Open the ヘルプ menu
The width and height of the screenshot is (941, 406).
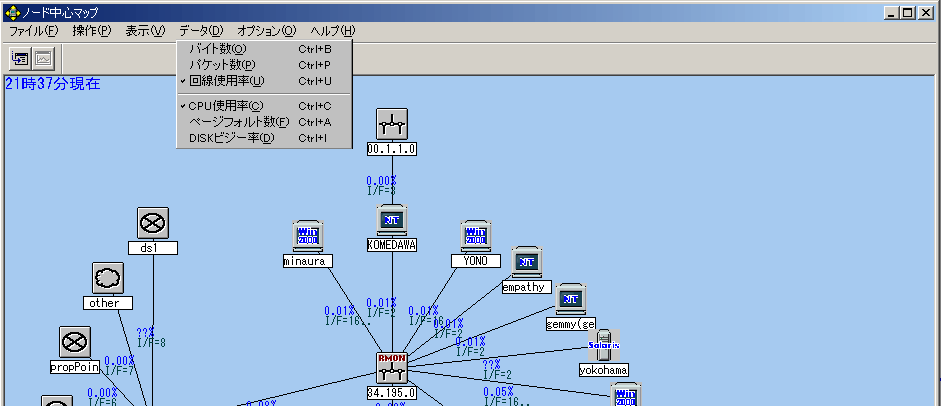point(333,31)
